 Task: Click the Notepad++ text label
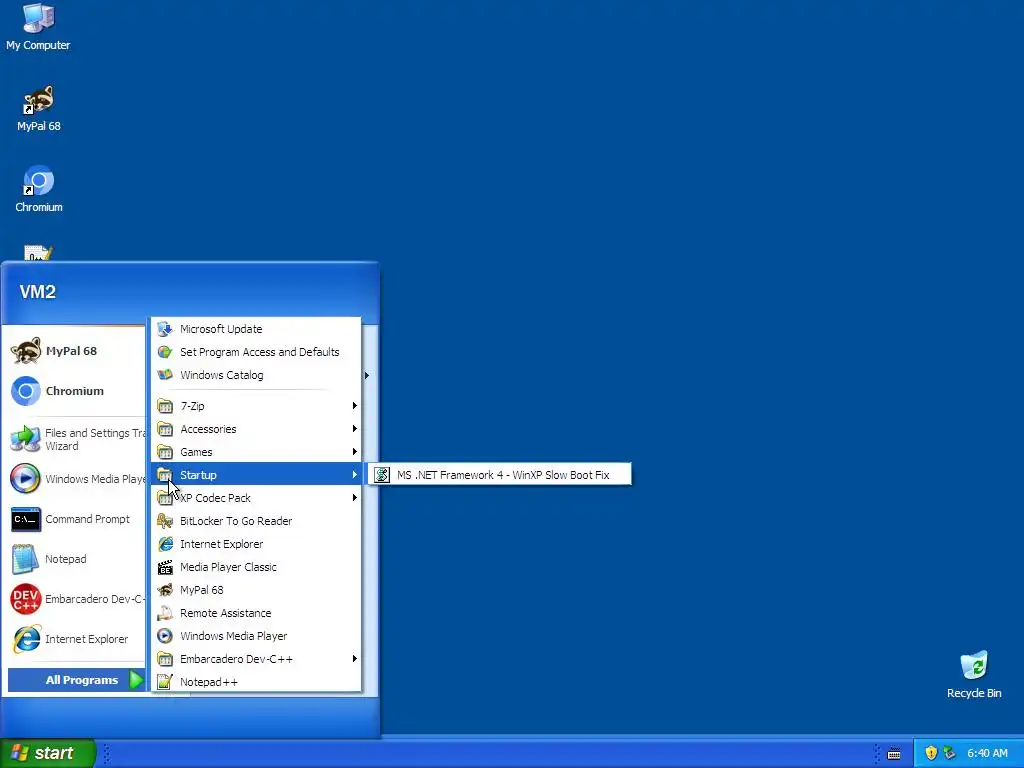(x=208, y=682)
